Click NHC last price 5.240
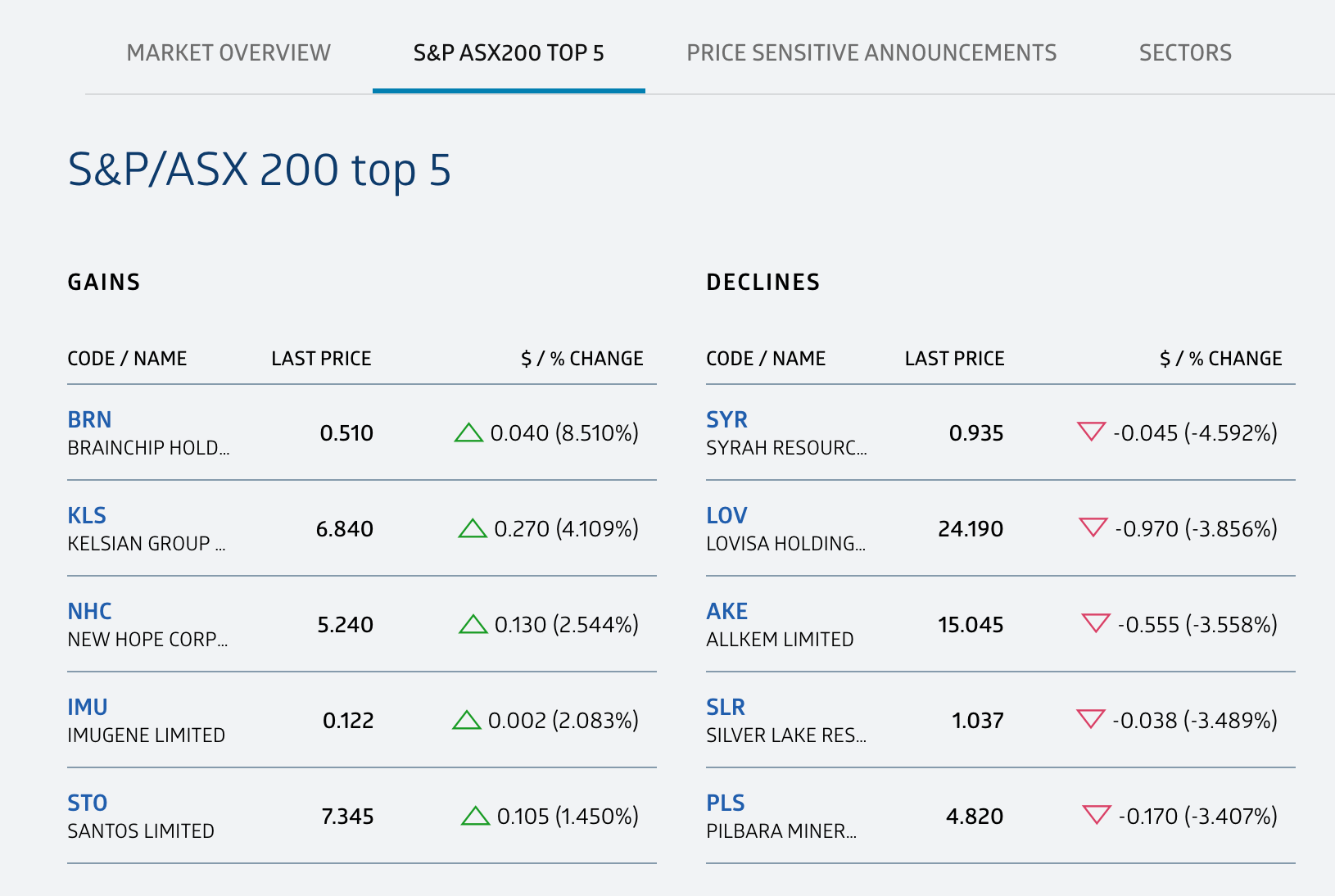Image resolution: width=1335 pixels, height=896 pixels. pyautogui.click(x=345, y=625)
